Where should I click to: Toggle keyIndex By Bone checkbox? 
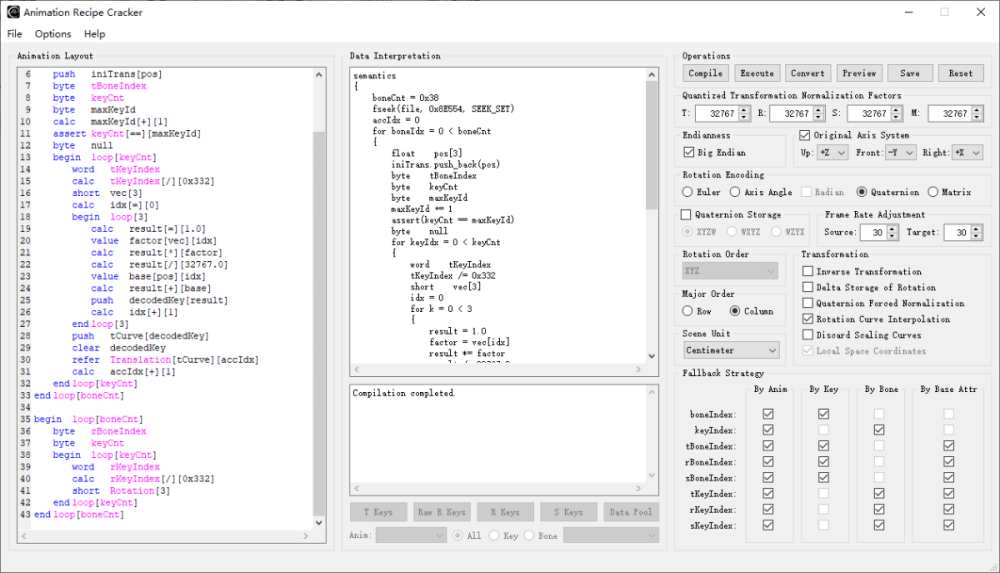pyautogui.click(x=879, y=430)
